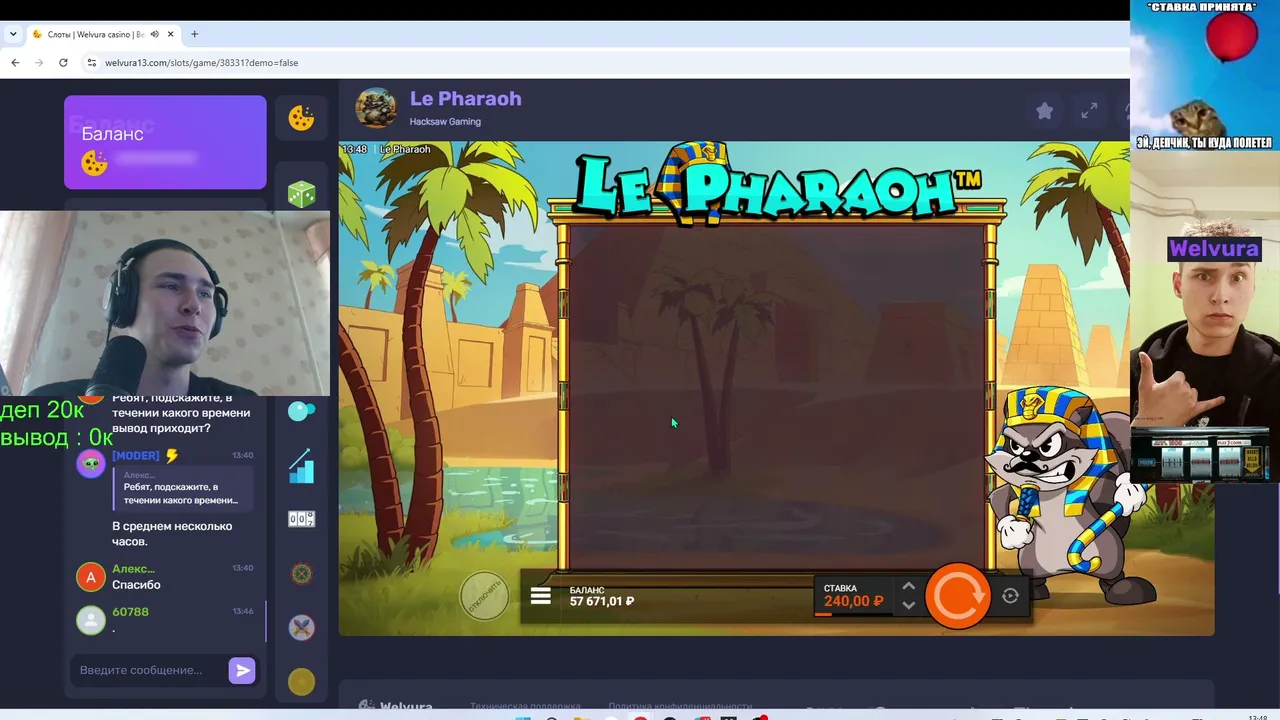Image resolution: width=1280 pixels, height=720 pixels.
Task: Click the 60788 user avatar in chat
Action: (x=91, y=620)
